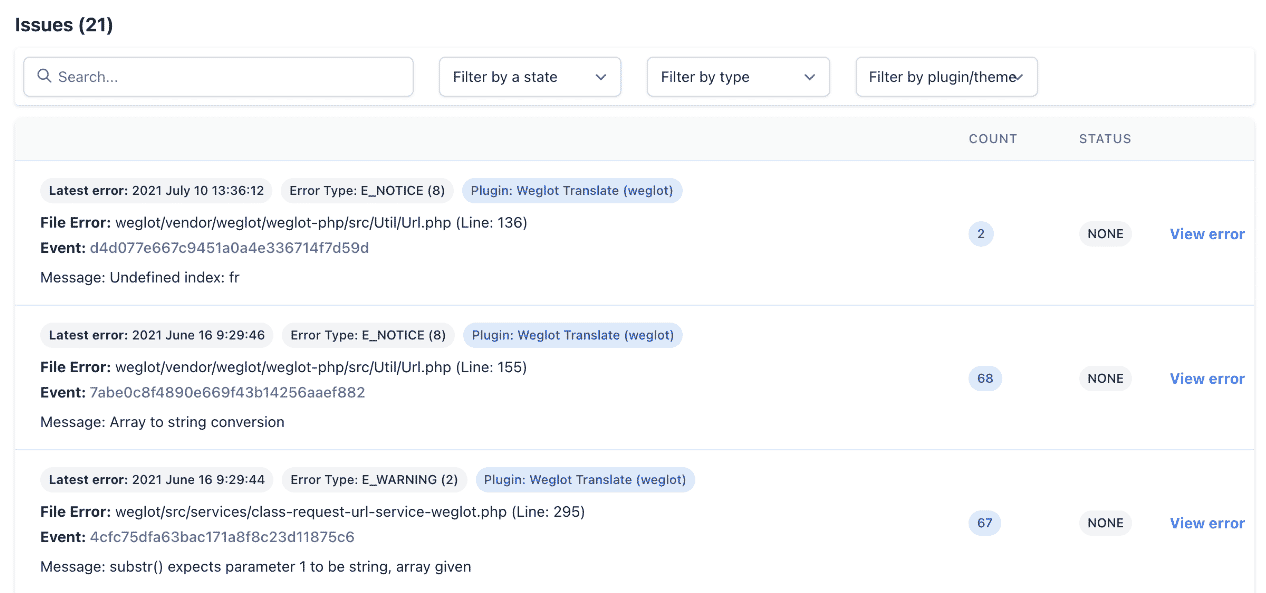The height and width of the screenshot is (593, 1266).
Task: Select event hash 7abe0c8f4890e669f43b14256aaef882
Action: (x=227, y=393)
